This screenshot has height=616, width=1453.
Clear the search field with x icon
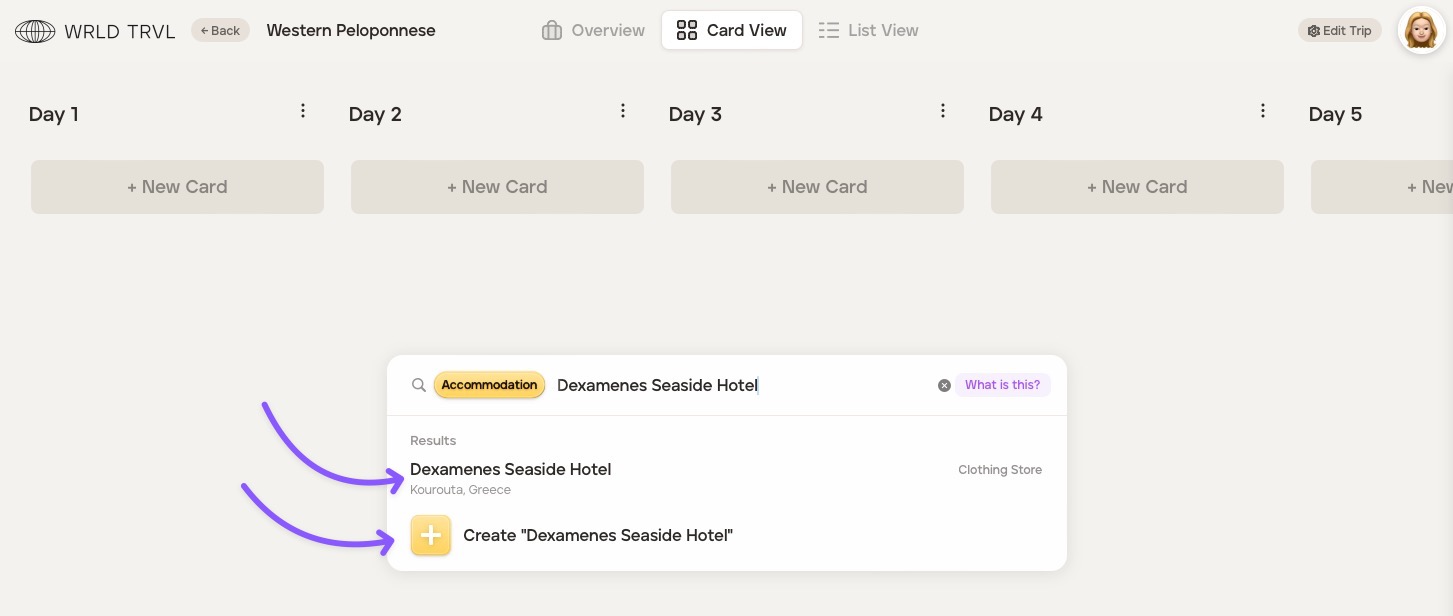[944, 386]
